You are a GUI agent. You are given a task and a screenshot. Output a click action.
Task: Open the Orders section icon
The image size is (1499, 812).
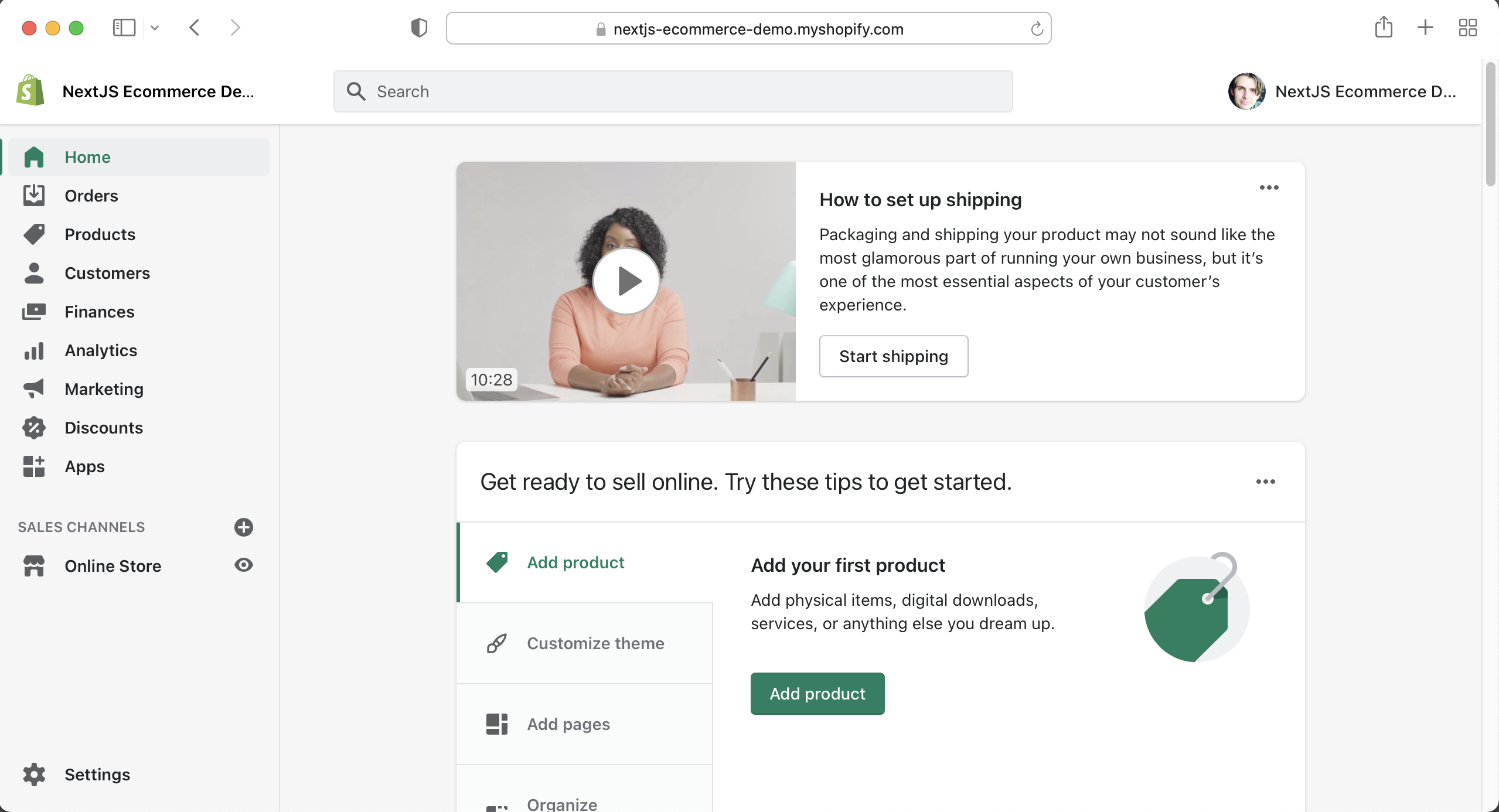click(34, 196)
